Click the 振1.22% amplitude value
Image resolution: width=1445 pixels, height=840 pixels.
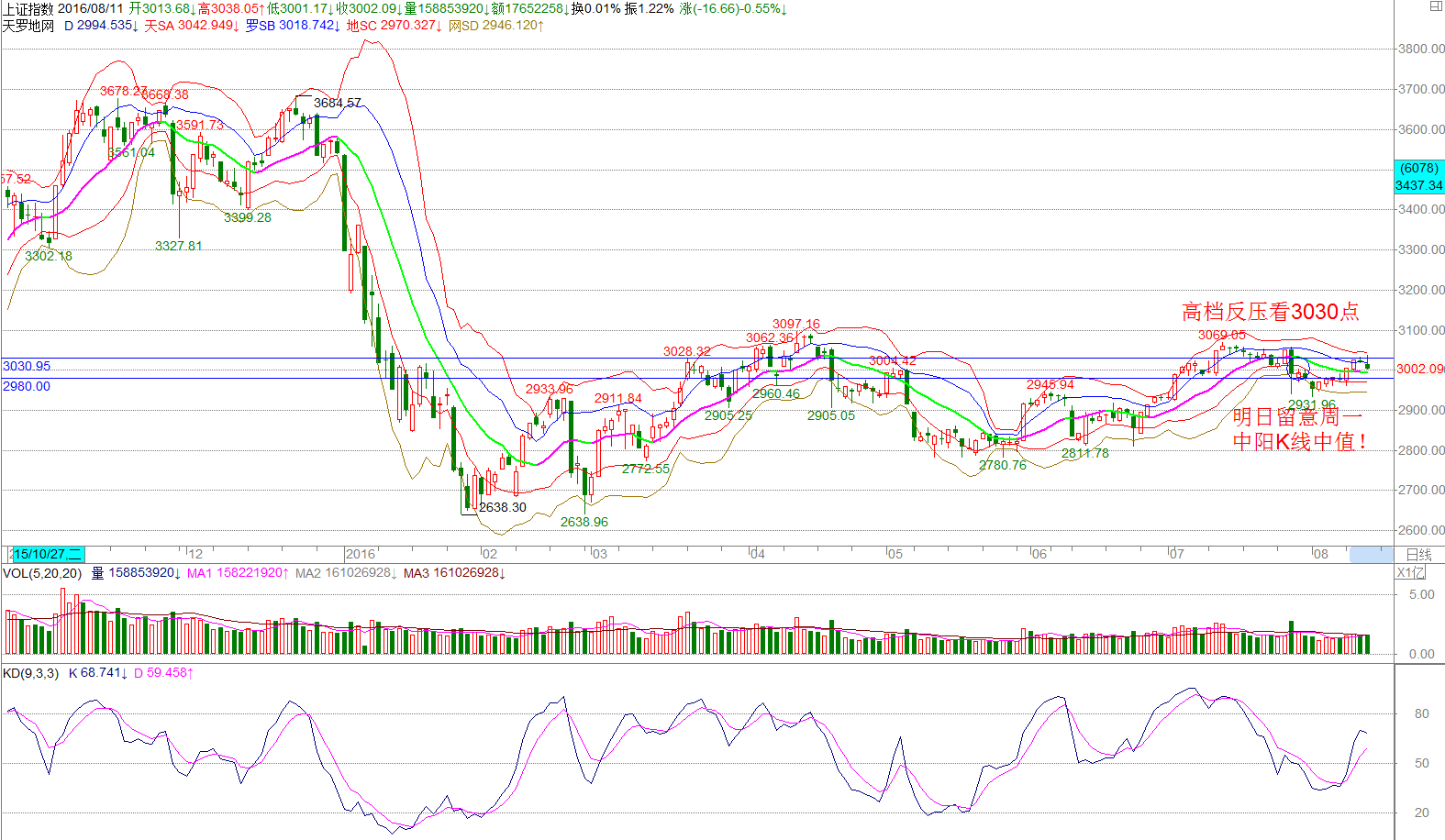[649, 8]
